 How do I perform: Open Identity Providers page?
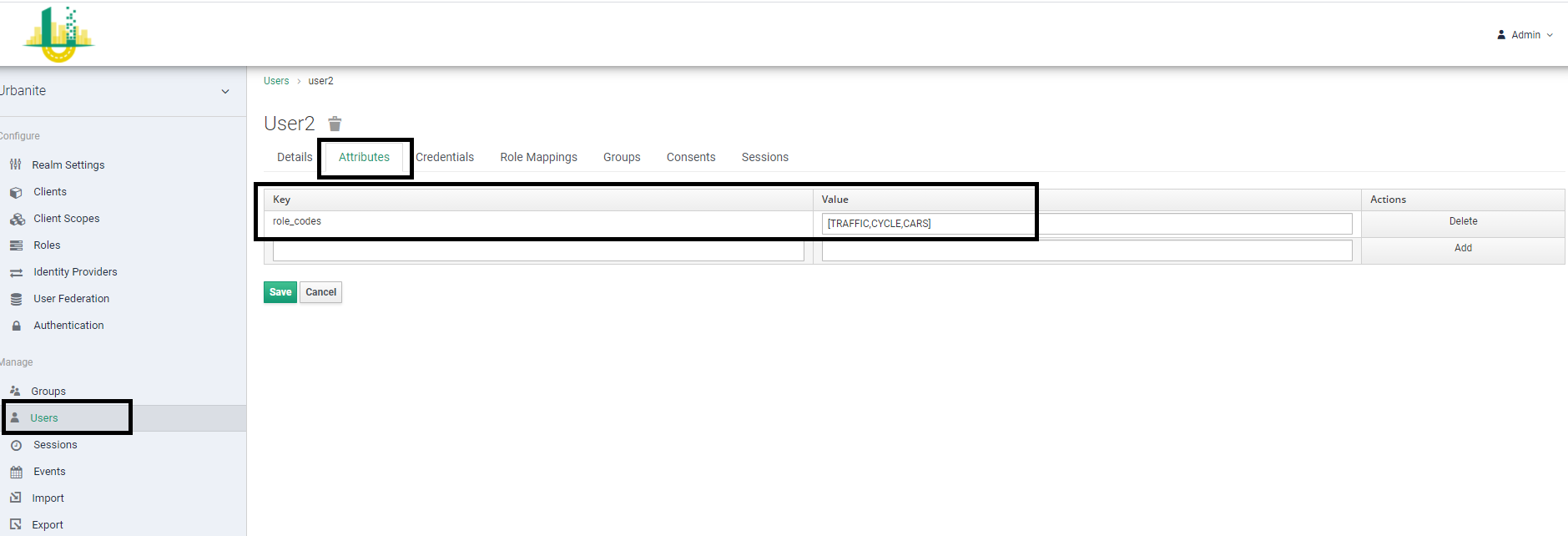point(75,272)
